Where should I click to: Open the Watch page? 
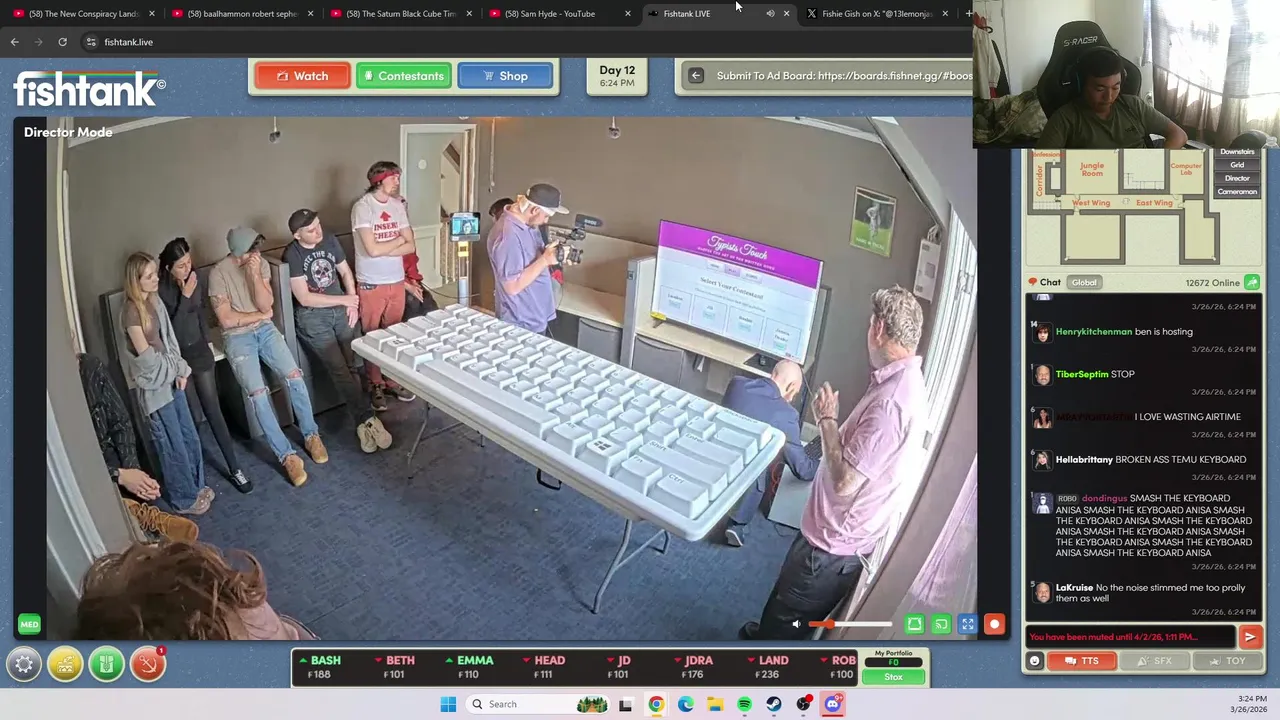coord(302,76)
